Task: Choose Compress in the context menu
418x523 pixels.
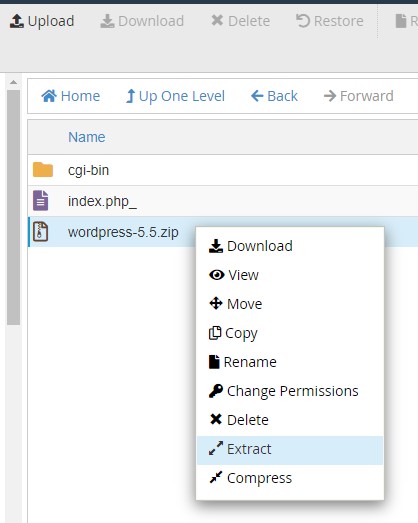Action: tap(290, 478)
